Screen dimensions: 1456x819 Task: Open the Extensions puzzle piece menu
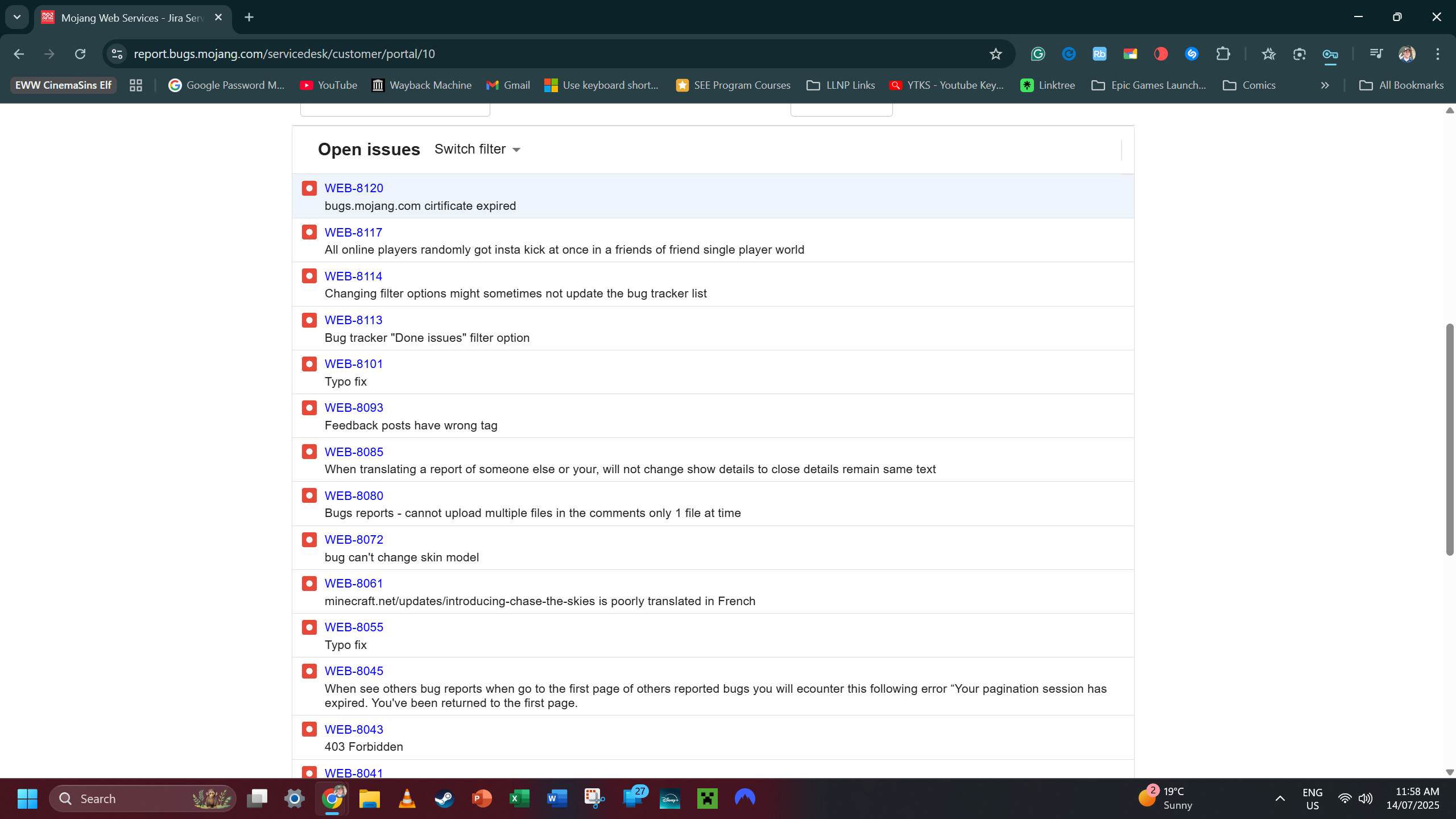tap(1223, 54)
